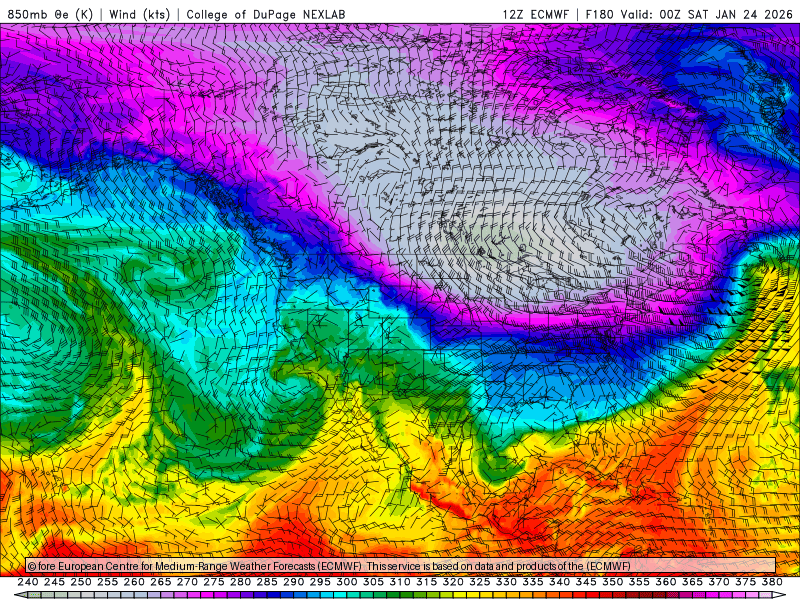
Task: Click the color bar's right end arrow
Action: click(779, 595)
